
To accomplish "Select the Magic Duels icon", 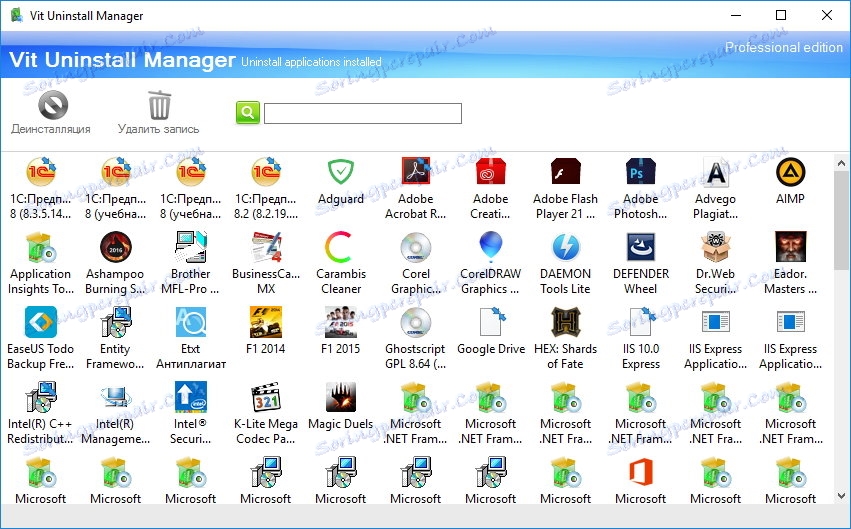I will (x=340, y=397).
